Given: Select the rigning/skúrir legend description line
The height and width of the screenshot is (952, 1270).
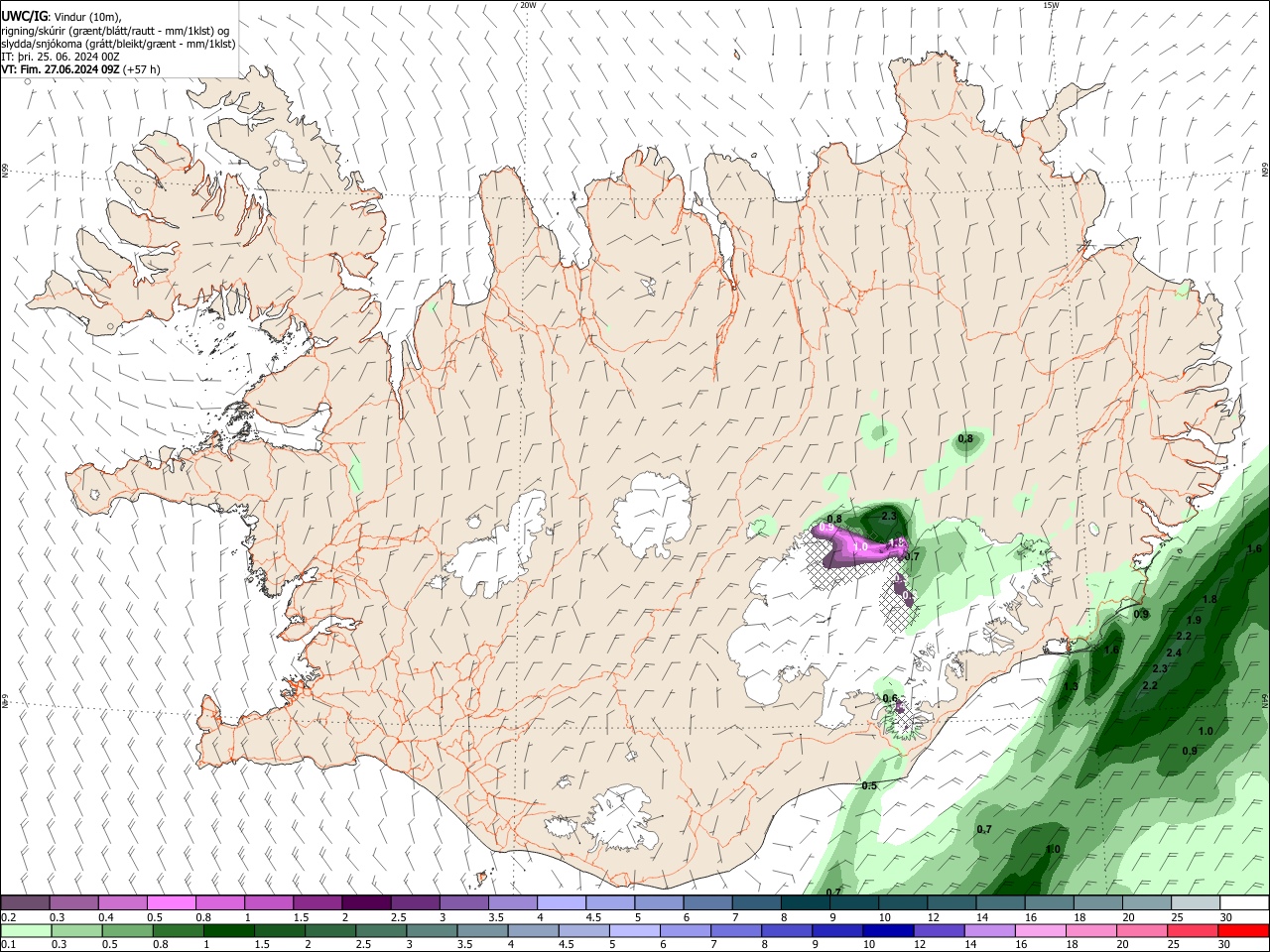Looking at the screenshot, I should (115, 31).
